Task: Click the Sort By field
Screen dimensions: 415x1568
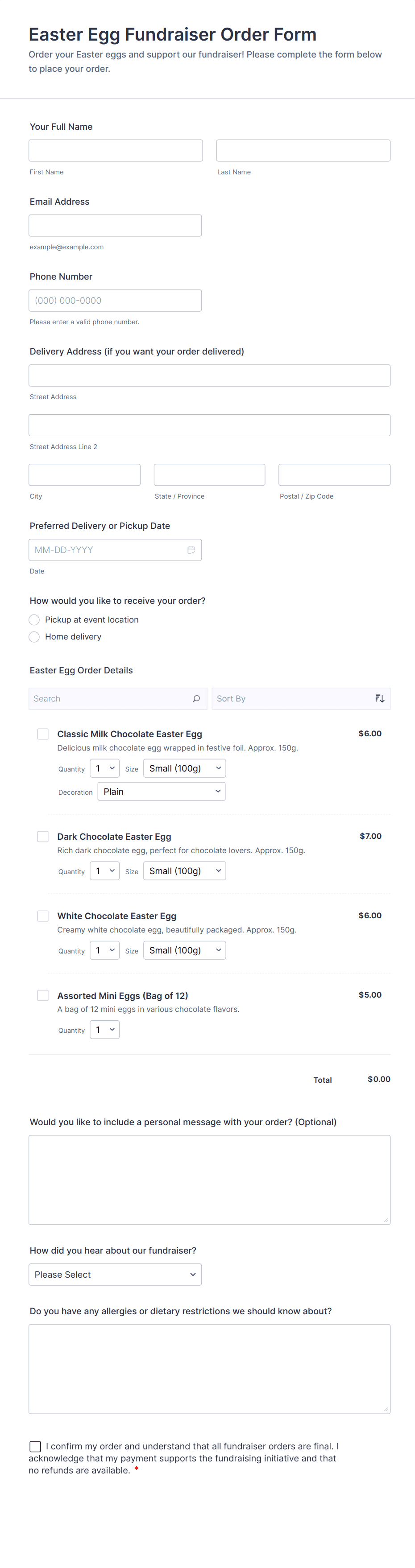Action: 293,699
